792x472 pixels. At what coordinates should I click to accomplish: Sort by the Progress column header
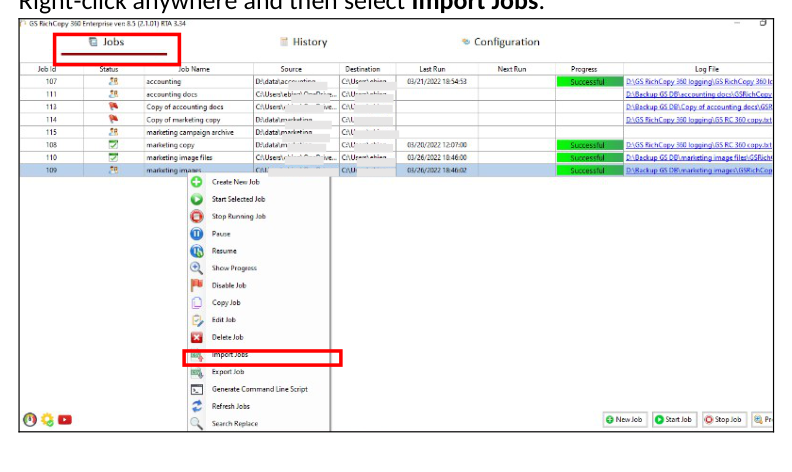click(x=584, y=69)
